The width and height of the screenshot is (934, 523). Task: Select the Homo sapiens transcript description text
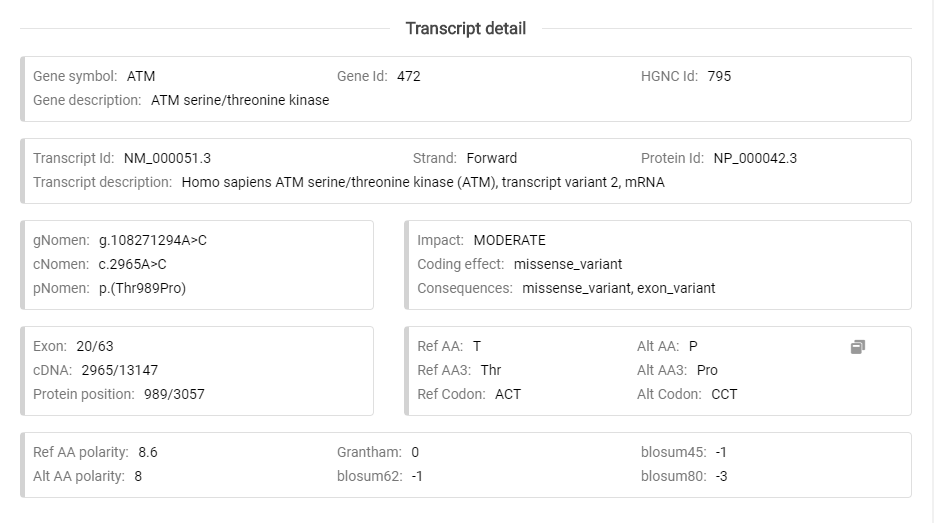(423, 182)
